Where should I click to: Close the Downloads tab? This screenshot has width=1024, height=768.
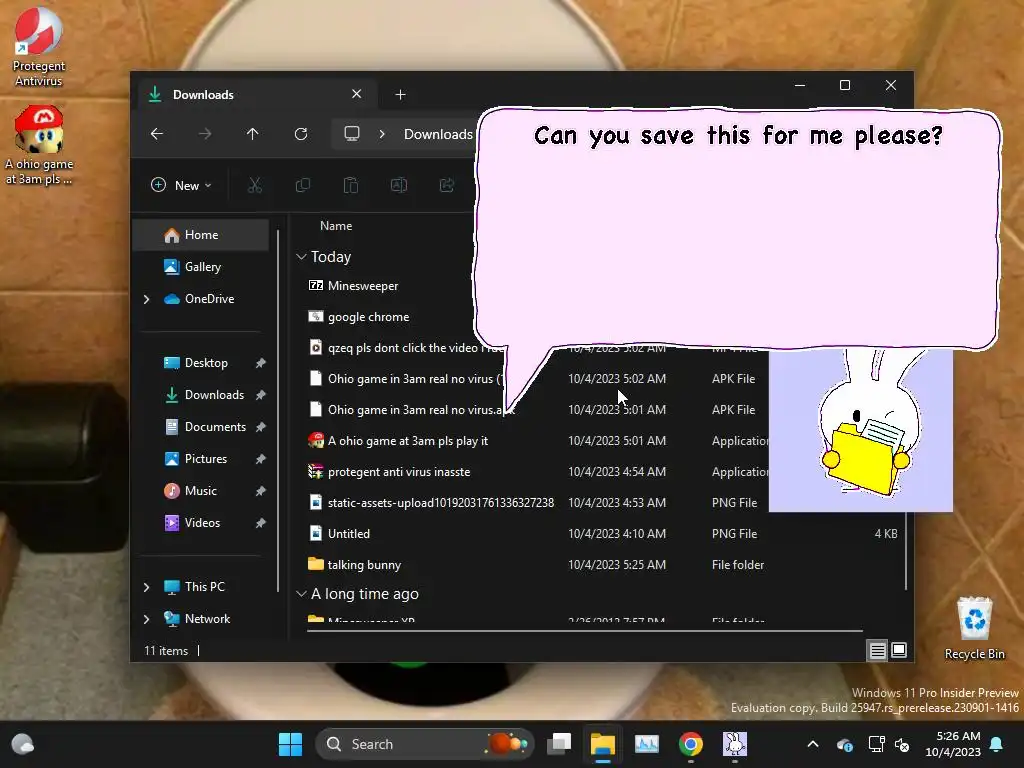pos(357,94)
